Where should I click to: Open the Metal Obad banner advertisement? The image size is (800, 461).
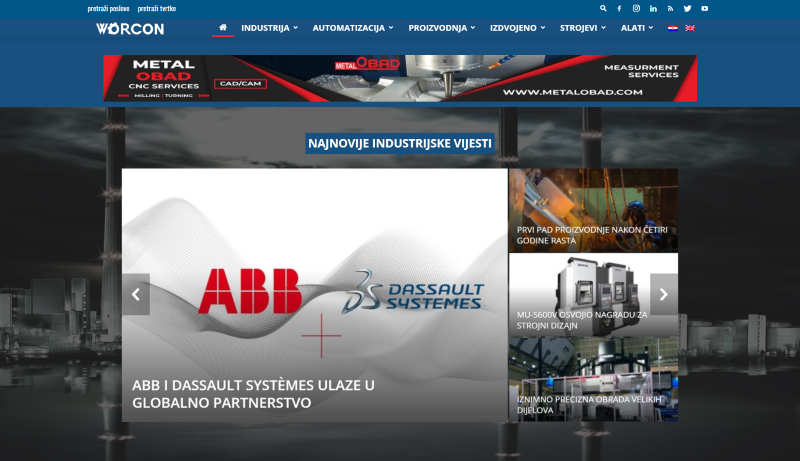point(400,79)
